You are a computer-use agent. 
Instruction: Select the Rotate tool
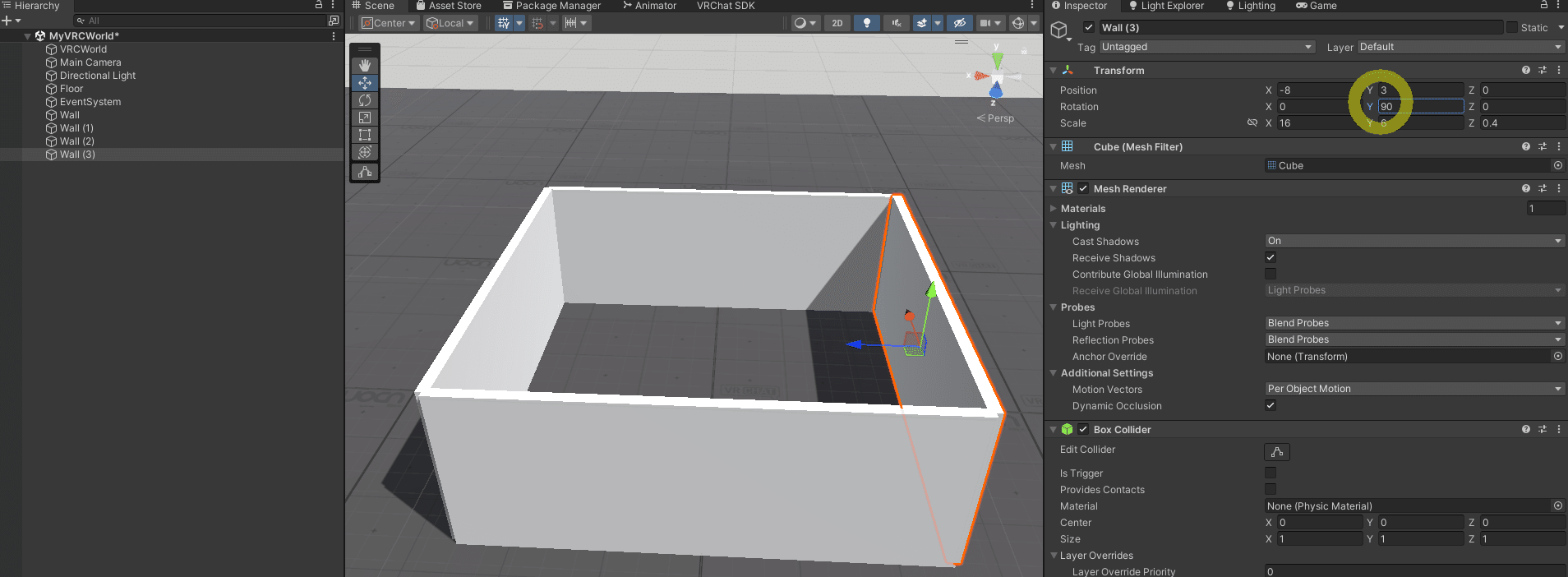click(x=365, y=100)
